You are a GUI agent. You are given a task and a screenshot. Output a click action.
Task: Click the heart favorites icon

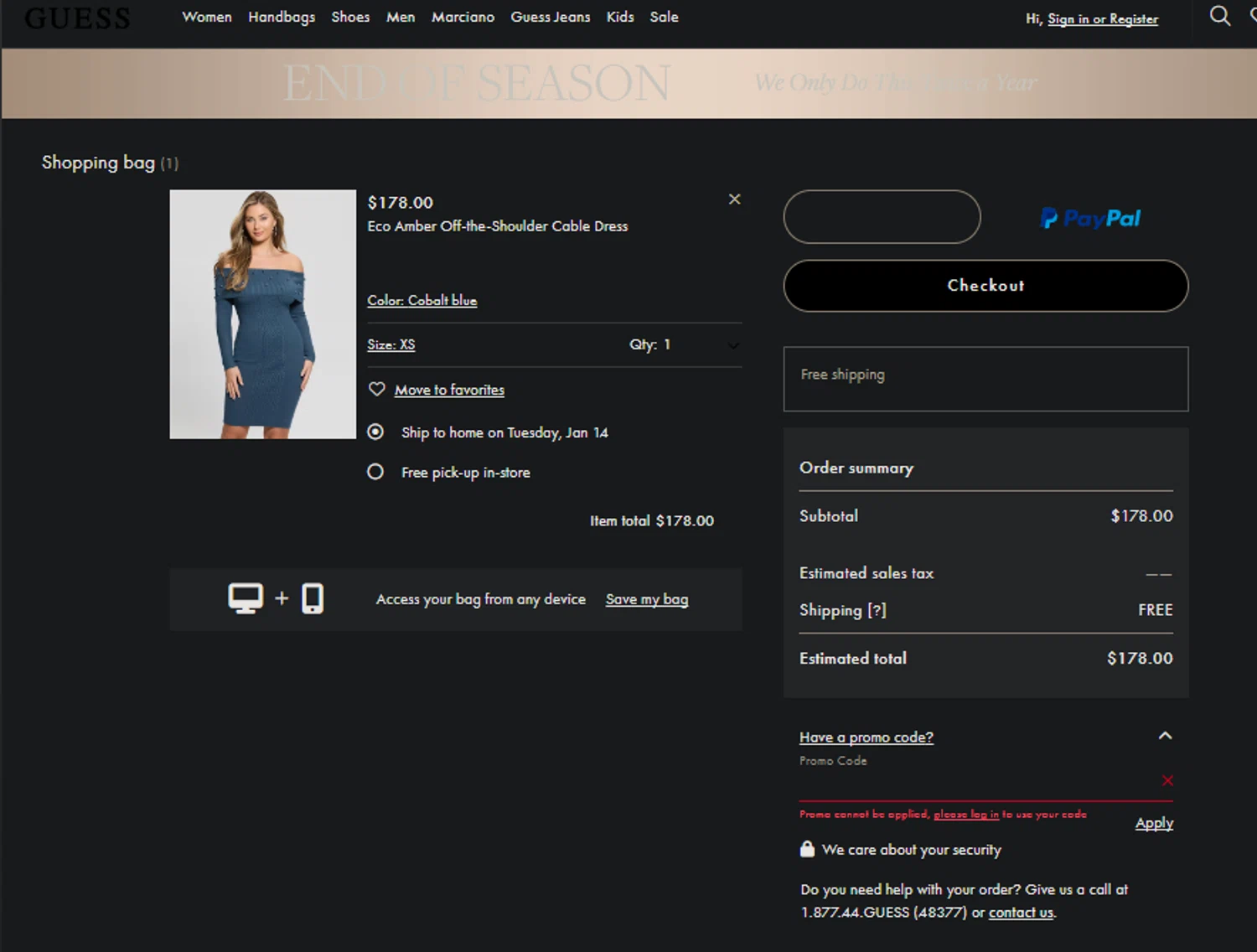click(376, 389)
